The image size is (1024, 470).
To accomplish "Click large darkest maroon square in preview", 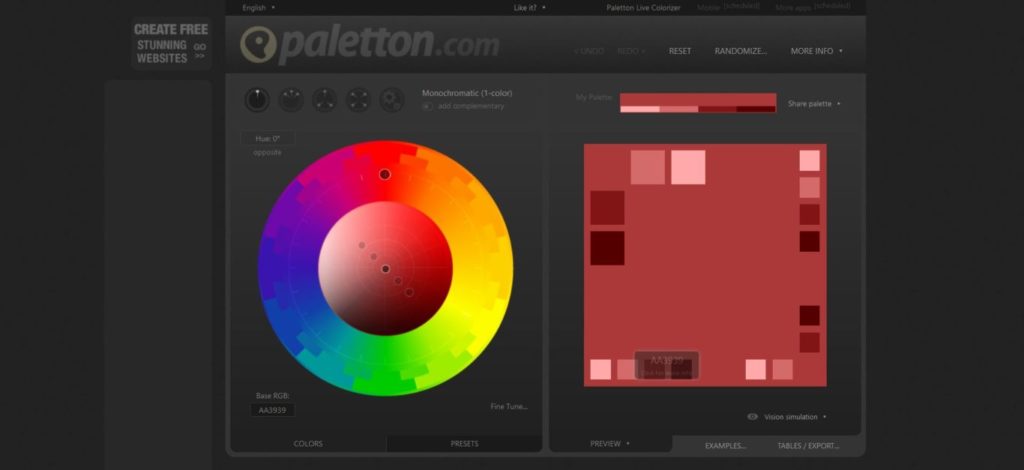I will click(607, 248).
